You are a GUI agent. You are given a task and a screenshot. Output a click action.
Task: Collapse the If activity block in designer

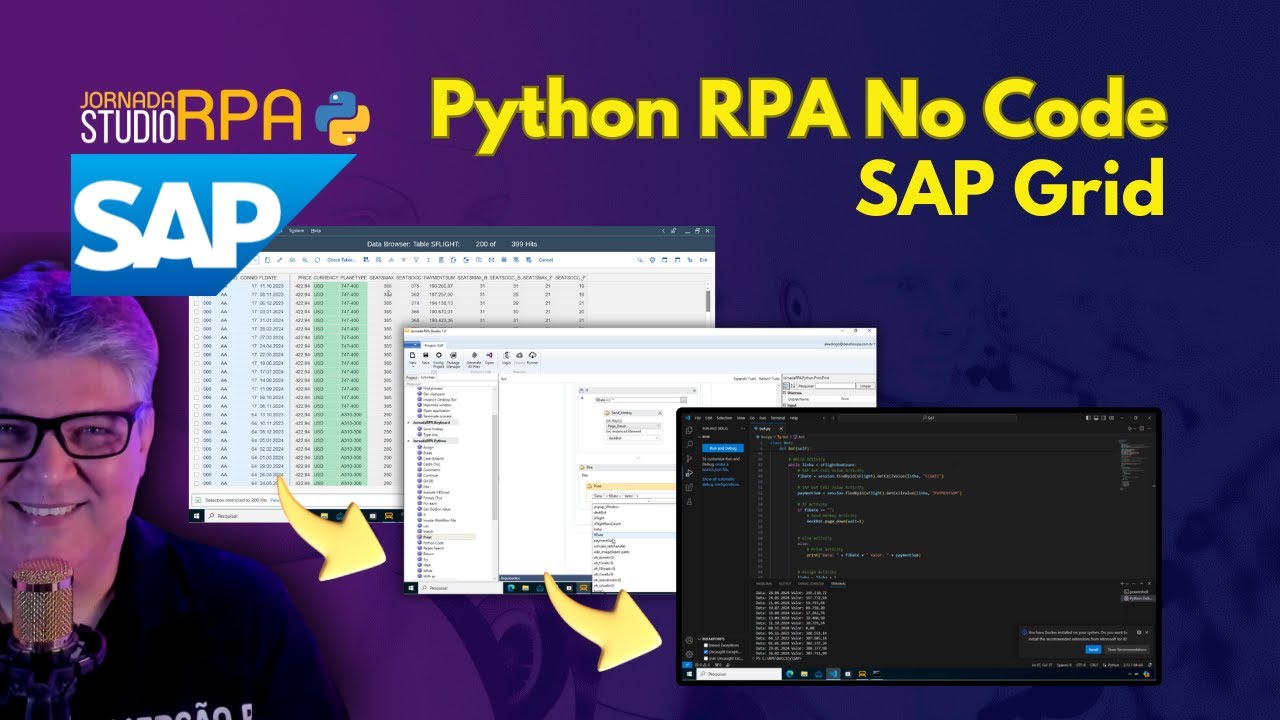pyautogui.click(x=694, y=390)
